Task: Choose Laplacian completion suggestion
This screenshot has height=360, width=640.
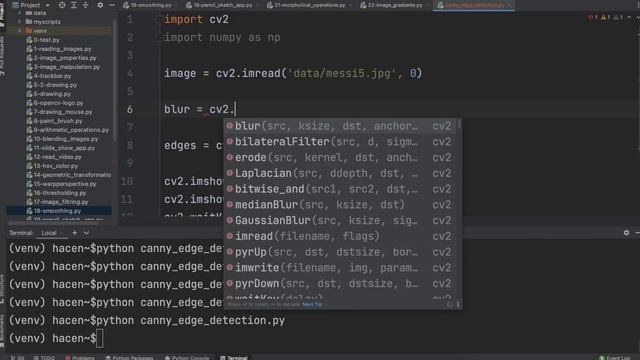Action: coord(340,173)
